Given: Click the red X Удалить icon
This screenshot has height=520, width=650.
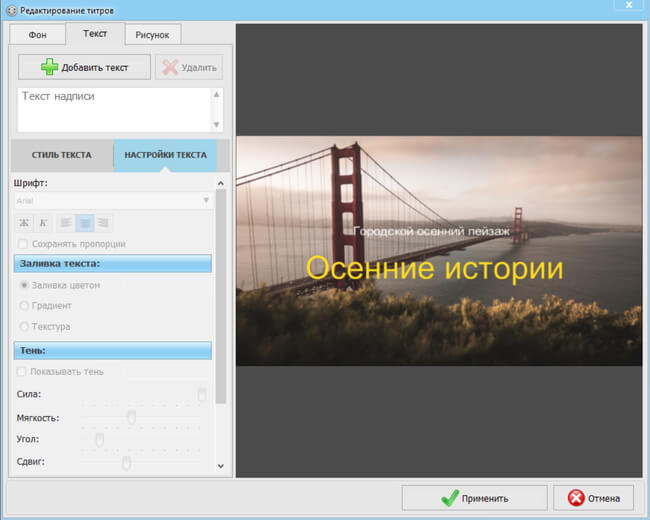Looking at the screenshot, I should pyautogui.click(x=170, y=67).
